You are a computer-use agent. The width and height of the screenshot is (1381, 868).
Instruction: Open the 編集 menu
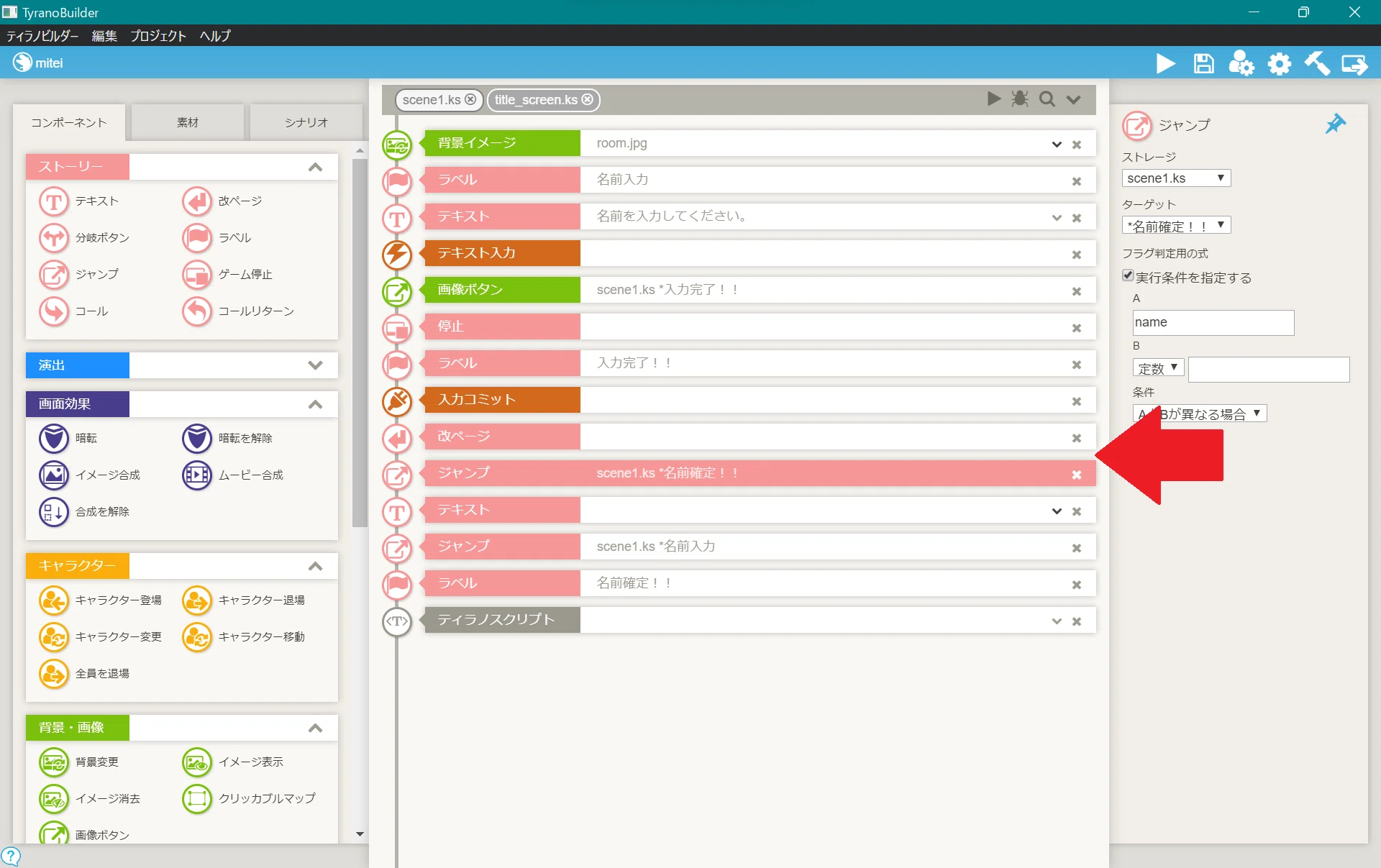pyautogui.click(x=104, y=36)
